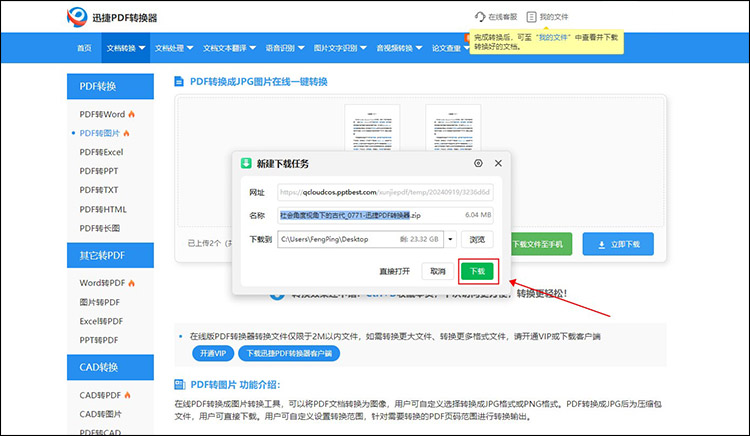Viewport: 750px width, 436px height.
Task: Click 取消 to cancel download
Action: coord(438,271)
